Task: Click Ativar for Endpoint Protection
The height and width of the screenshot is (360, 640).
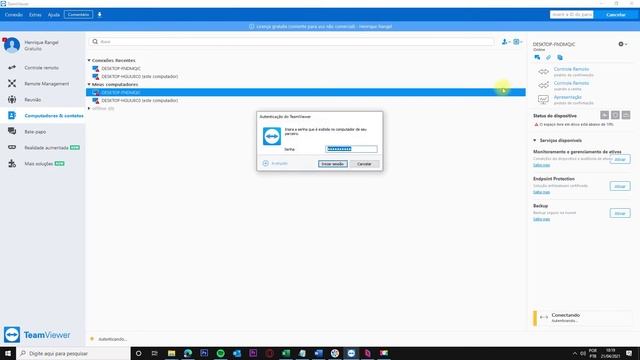Action: pos(620,186)
